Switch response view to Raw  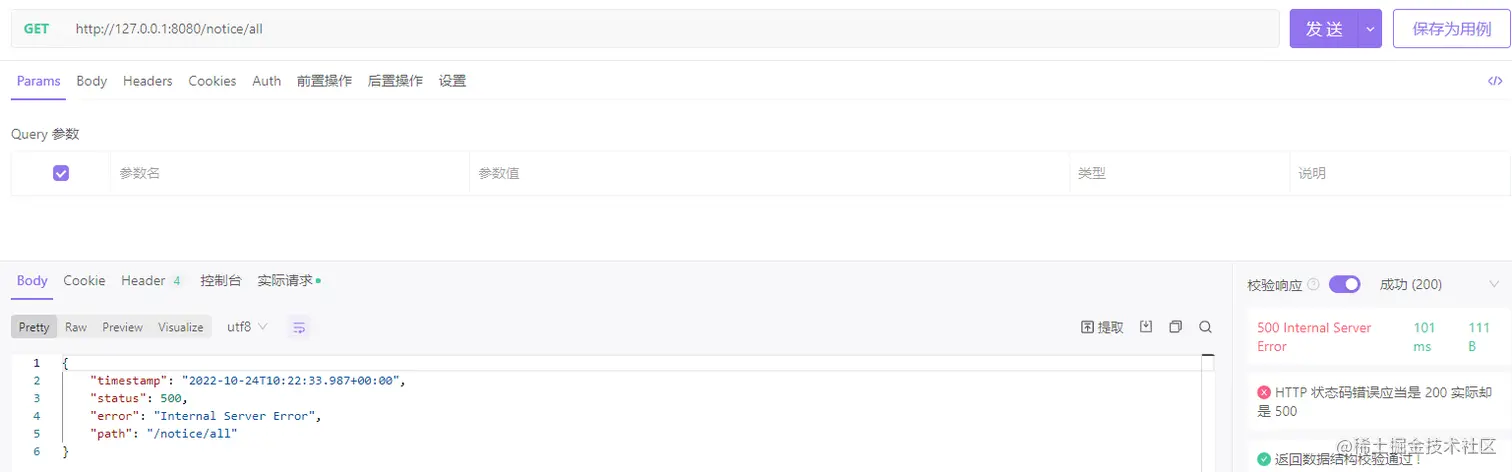76,327
